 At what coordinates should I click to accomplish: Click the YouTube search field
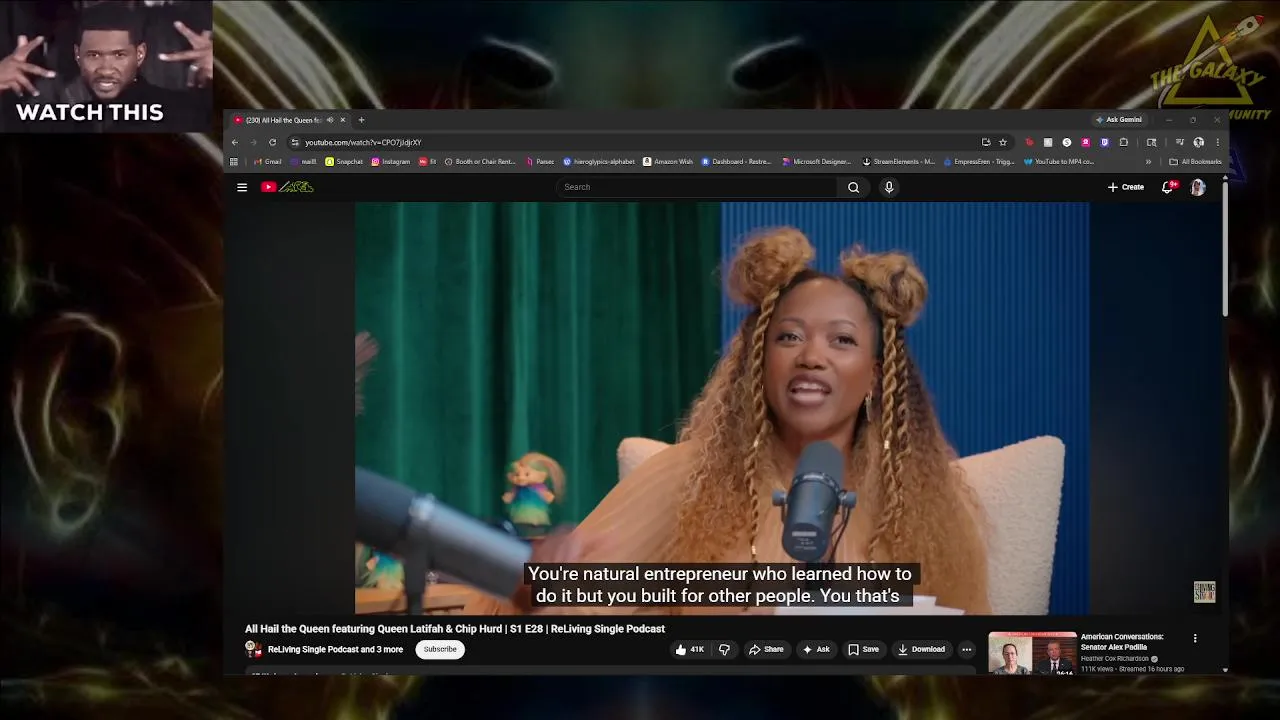pos(696,187)
